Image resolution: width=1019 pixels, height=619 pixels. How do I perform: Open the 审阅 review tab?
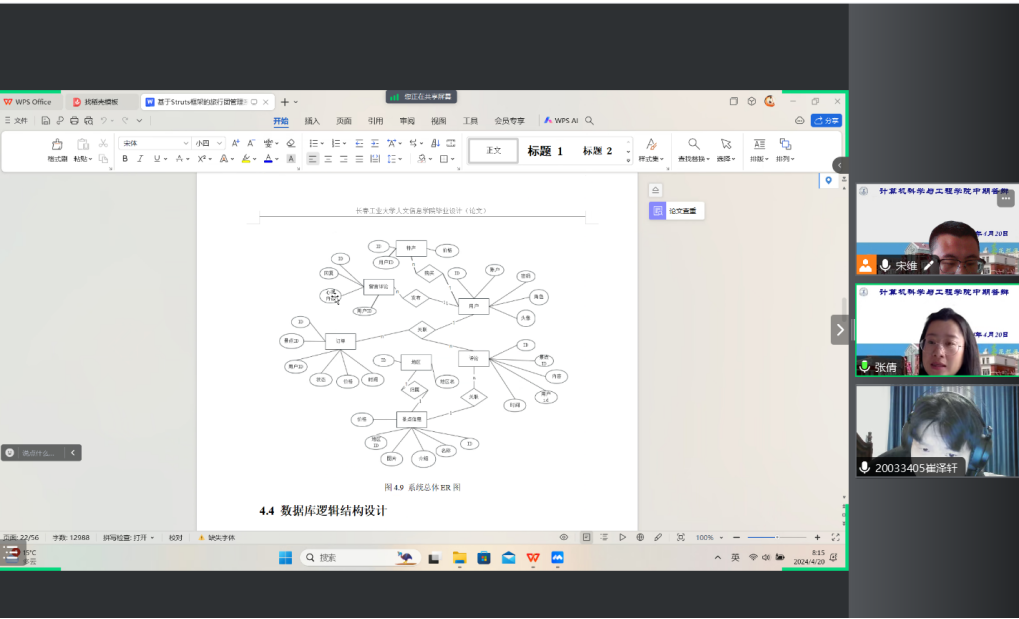pos(407,121)
